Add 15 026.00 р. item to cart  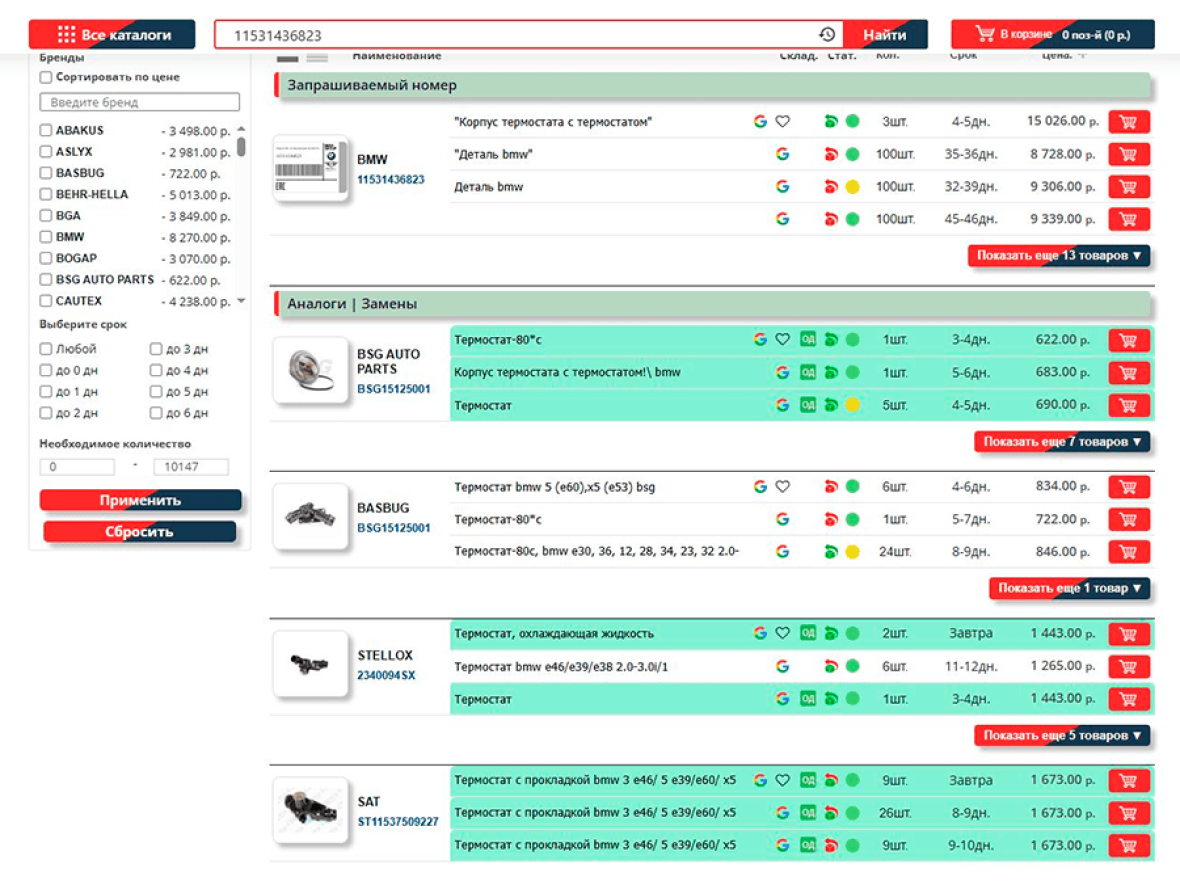tap(1129, 122)
